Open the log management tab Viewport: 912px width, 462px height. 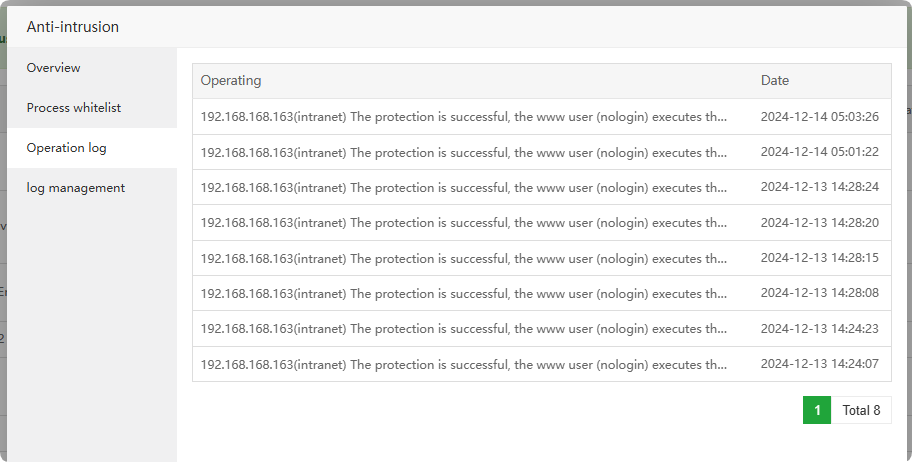[76, 188]
